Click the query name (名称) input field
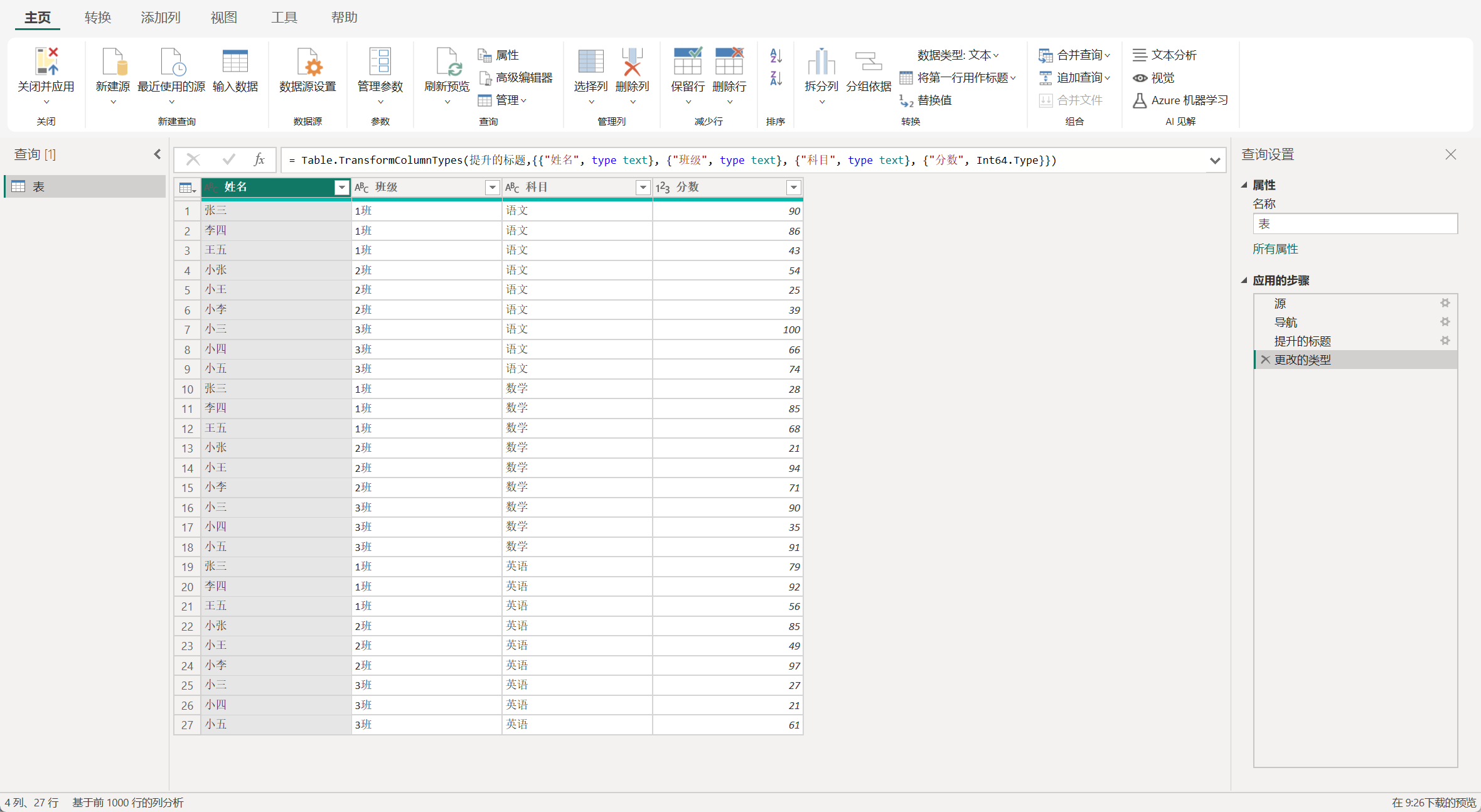 [x=1354, y=224]
